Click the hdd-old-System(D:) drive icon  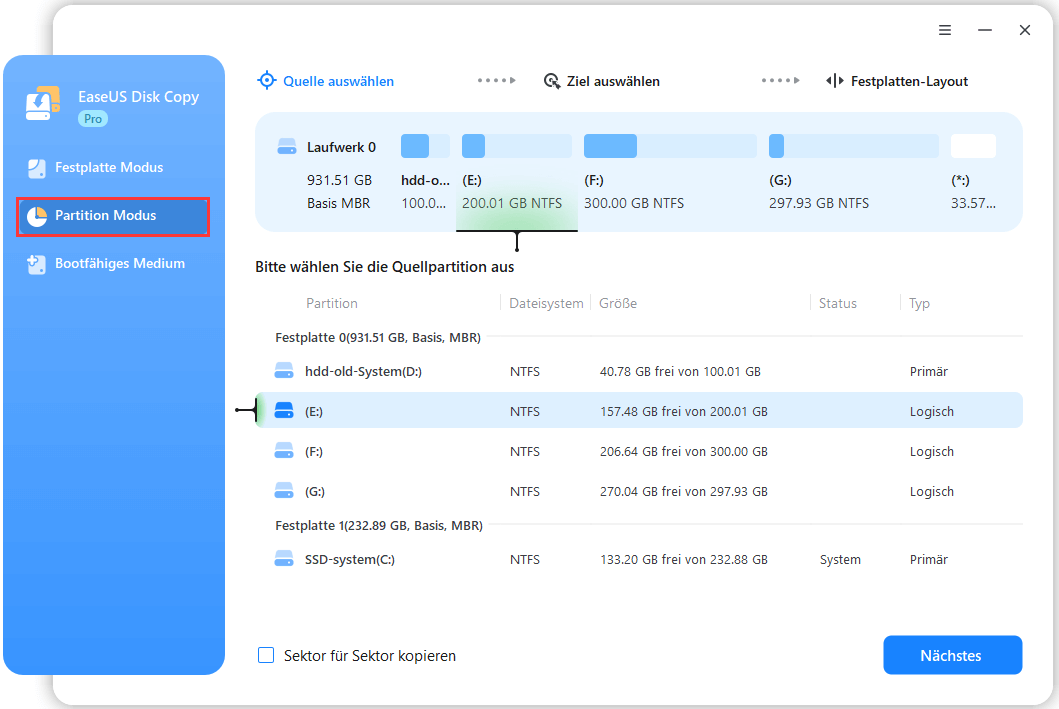click(284, 371)
